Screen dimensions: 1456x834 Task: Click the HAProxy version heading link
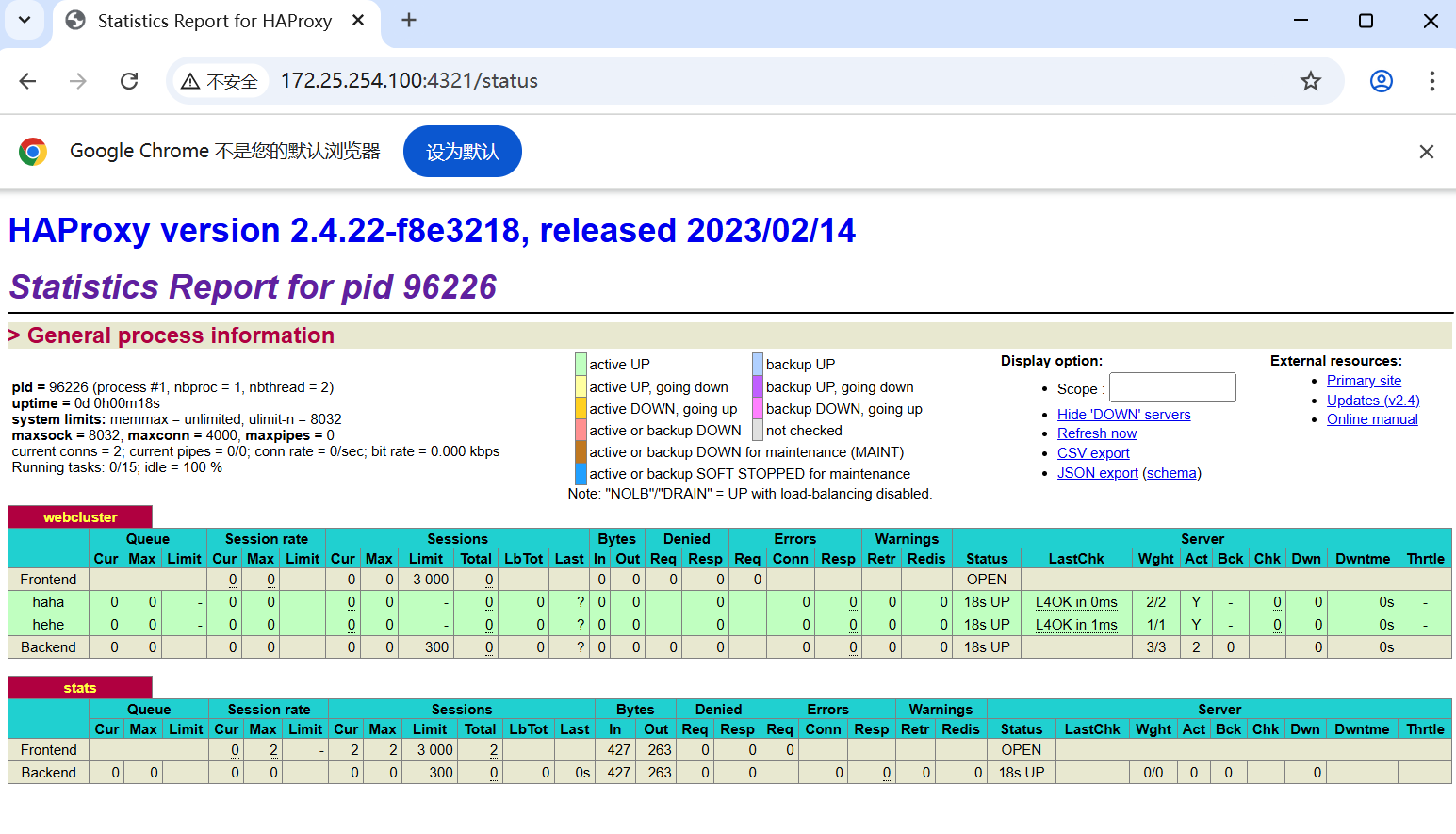coord(432,231)
